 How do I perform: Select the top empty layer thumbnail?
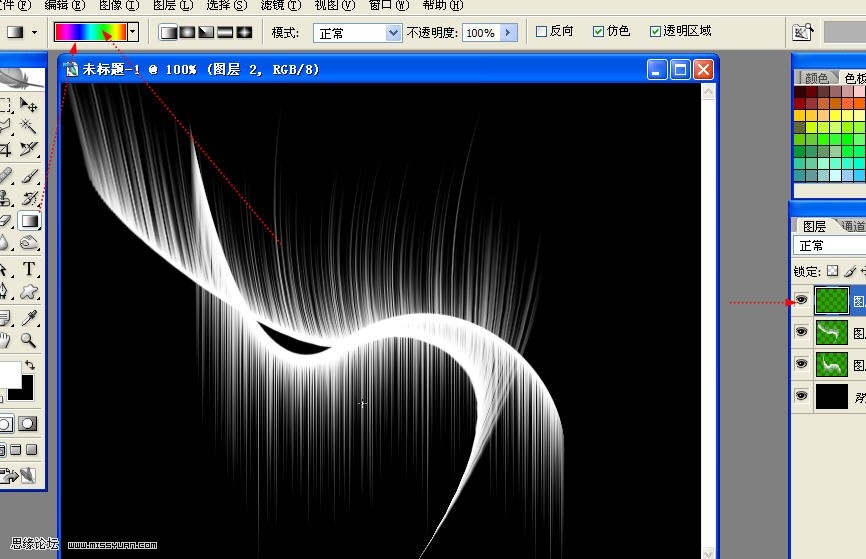832,301
